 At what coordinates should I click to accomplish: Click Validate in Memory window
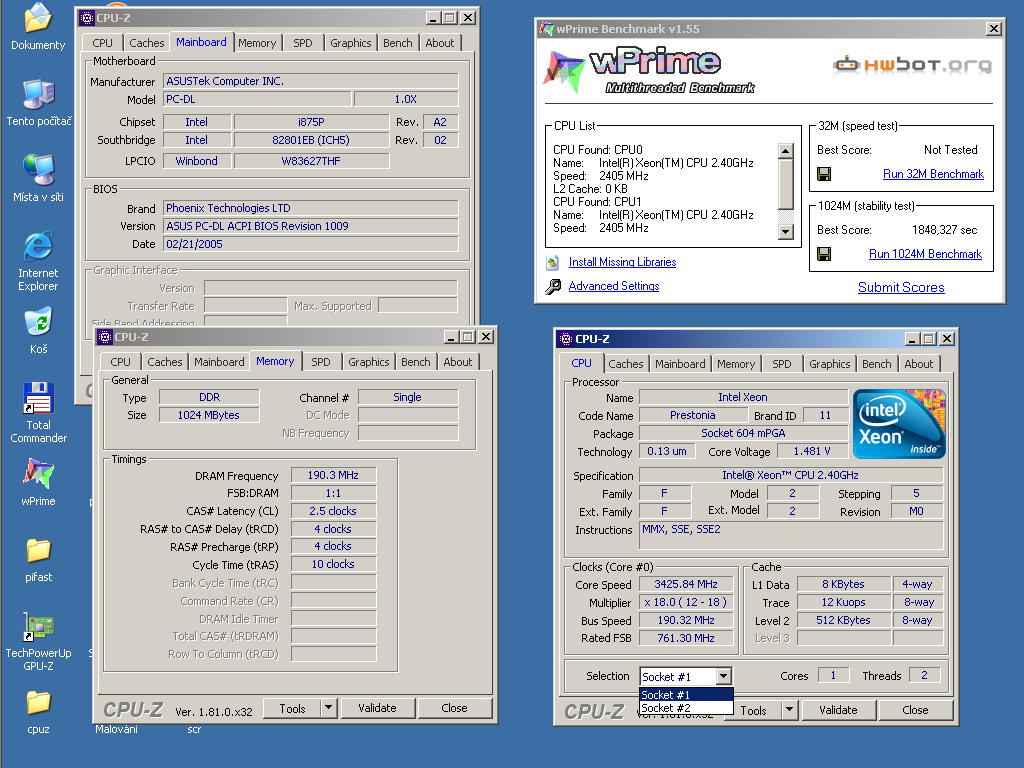[x=377, y=708]
